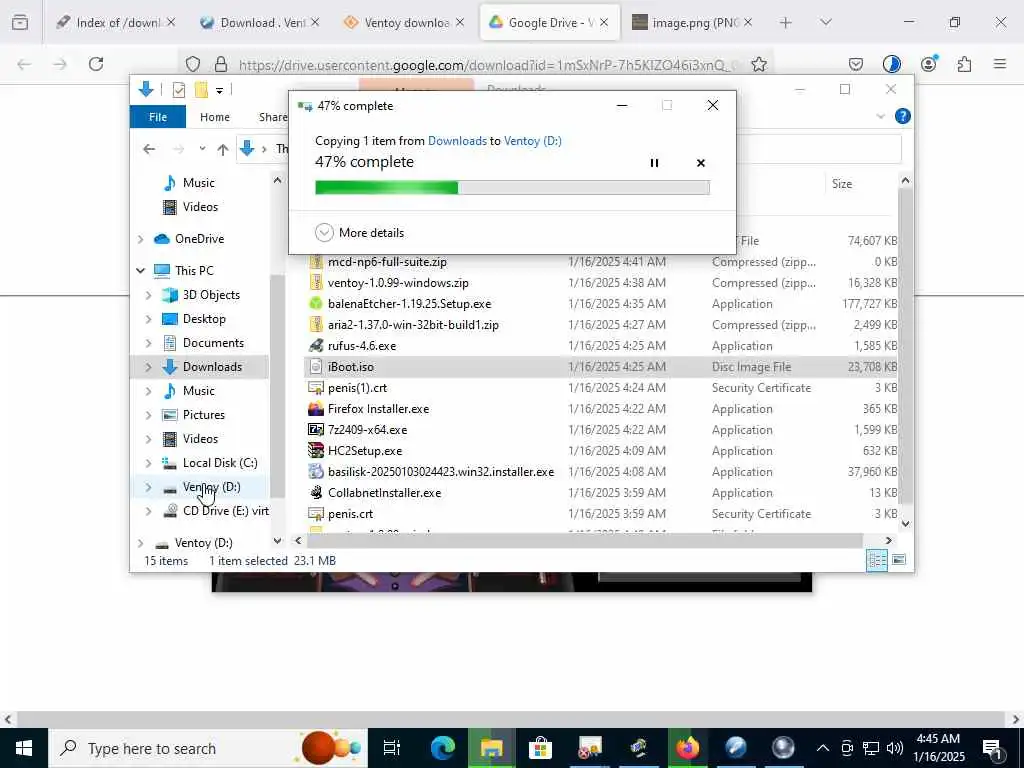Open the Windows Start menu
The height and width of the screenshot is (768, 1024).
(x=24, y=748)
